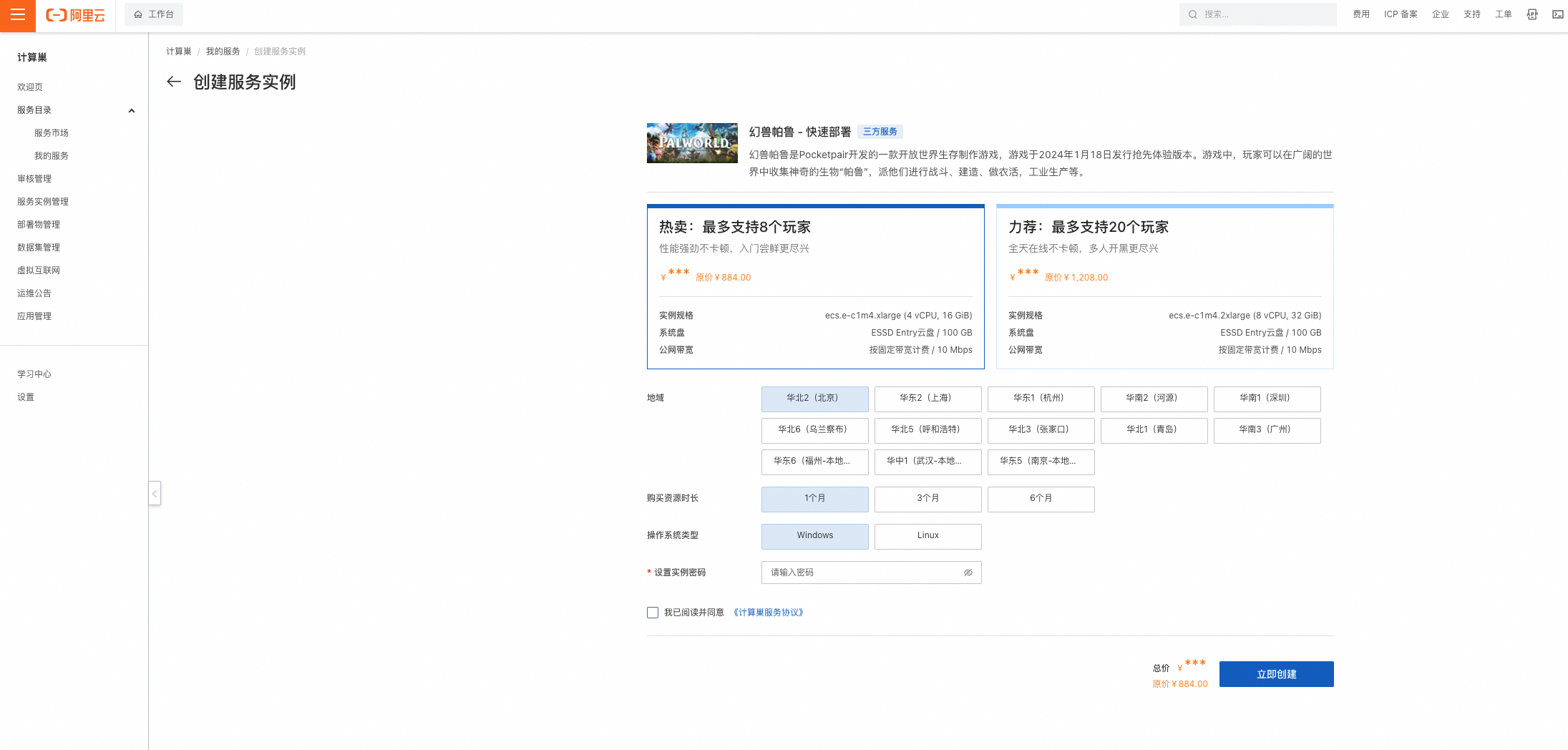Screen dimensions: 1568x750
Task: Click the back arrow beside 创建服务实例
Action: (x=173, y=82)
